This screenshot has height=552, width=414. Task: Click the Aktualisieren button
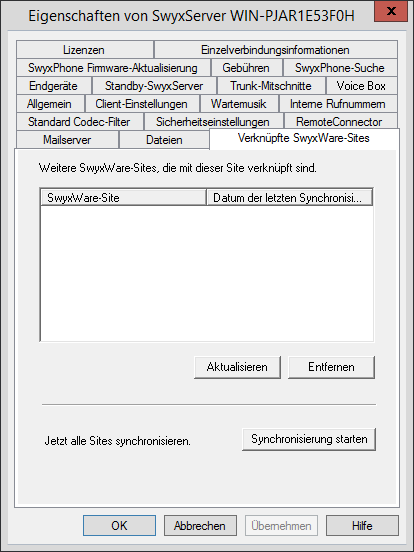click(x=237, y=367)
